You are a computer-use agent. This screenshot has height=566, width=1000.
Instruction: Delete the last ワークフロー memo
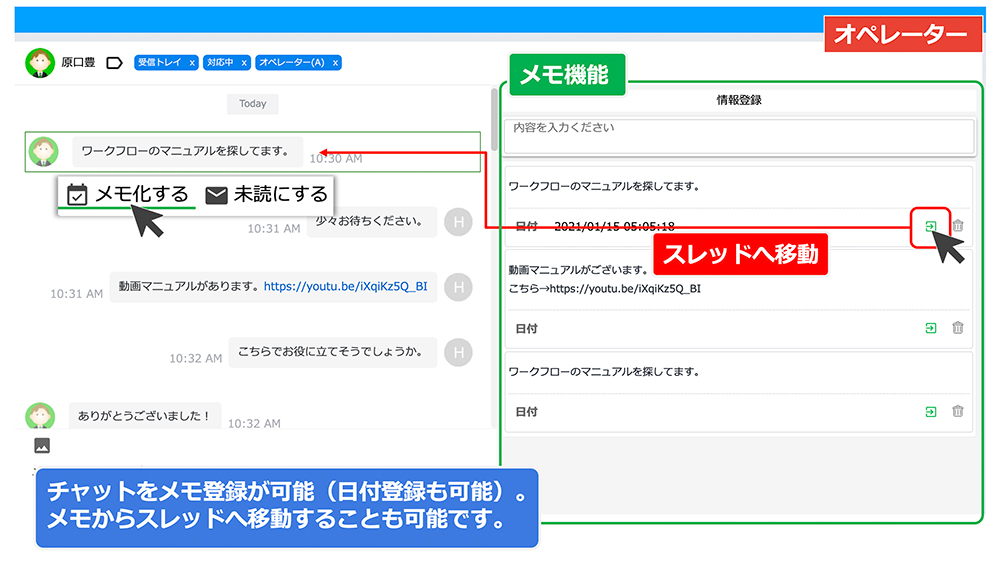(x=958, y=412)
